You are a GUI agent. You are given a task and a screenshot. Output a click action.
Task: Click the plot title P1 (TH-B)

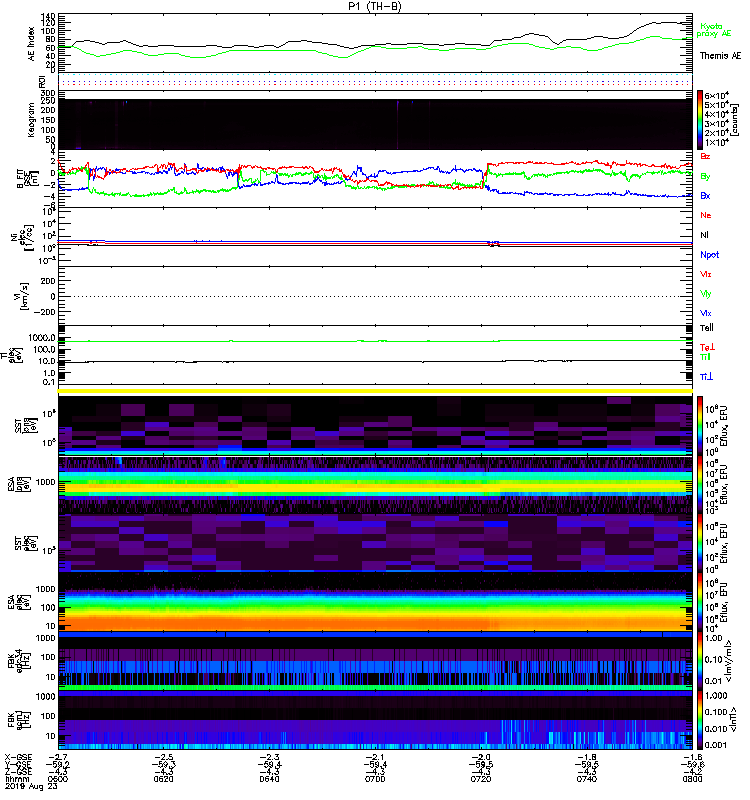[x=375, y=6]
